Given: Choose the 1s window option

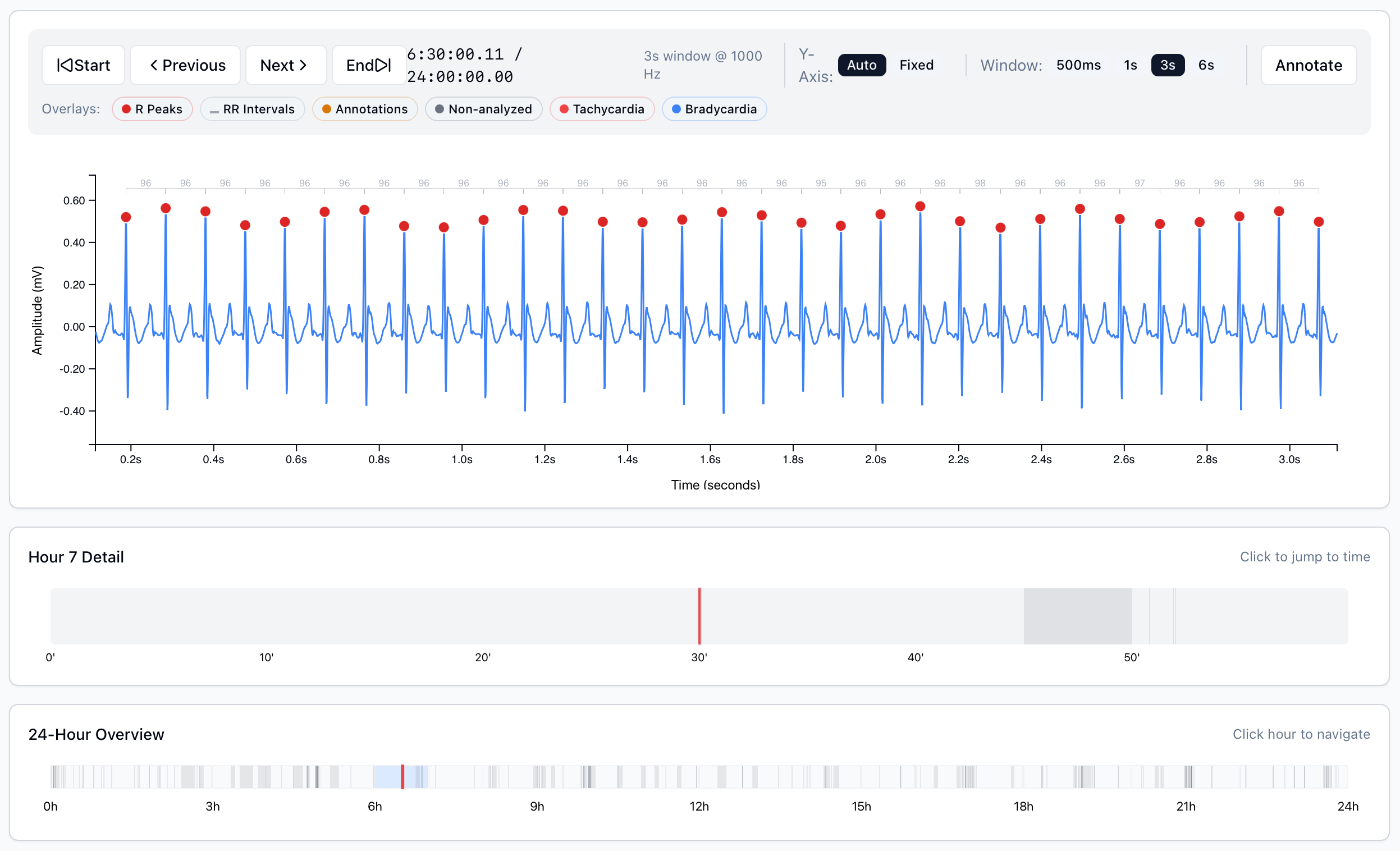Looking at the screenshot, I should tap(1129, 65).
